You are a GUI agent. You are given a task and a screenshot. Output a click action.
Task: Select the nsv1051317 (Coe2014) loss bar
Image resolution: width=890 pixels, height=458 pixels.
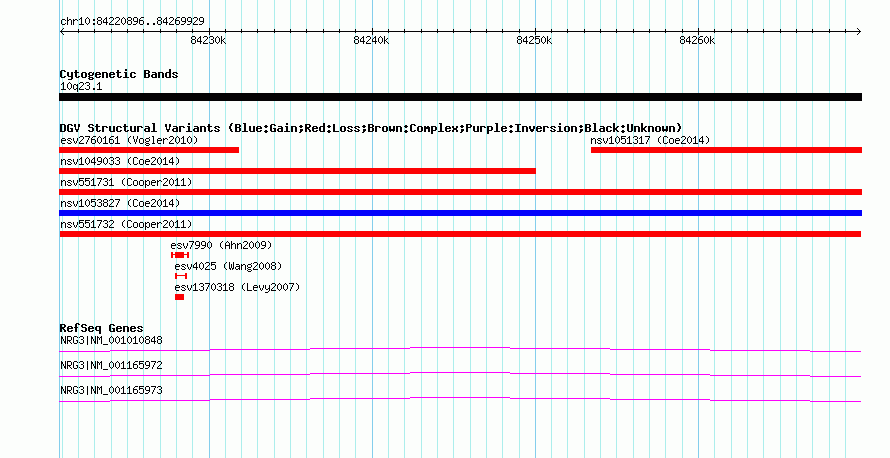tap(727, 150)
